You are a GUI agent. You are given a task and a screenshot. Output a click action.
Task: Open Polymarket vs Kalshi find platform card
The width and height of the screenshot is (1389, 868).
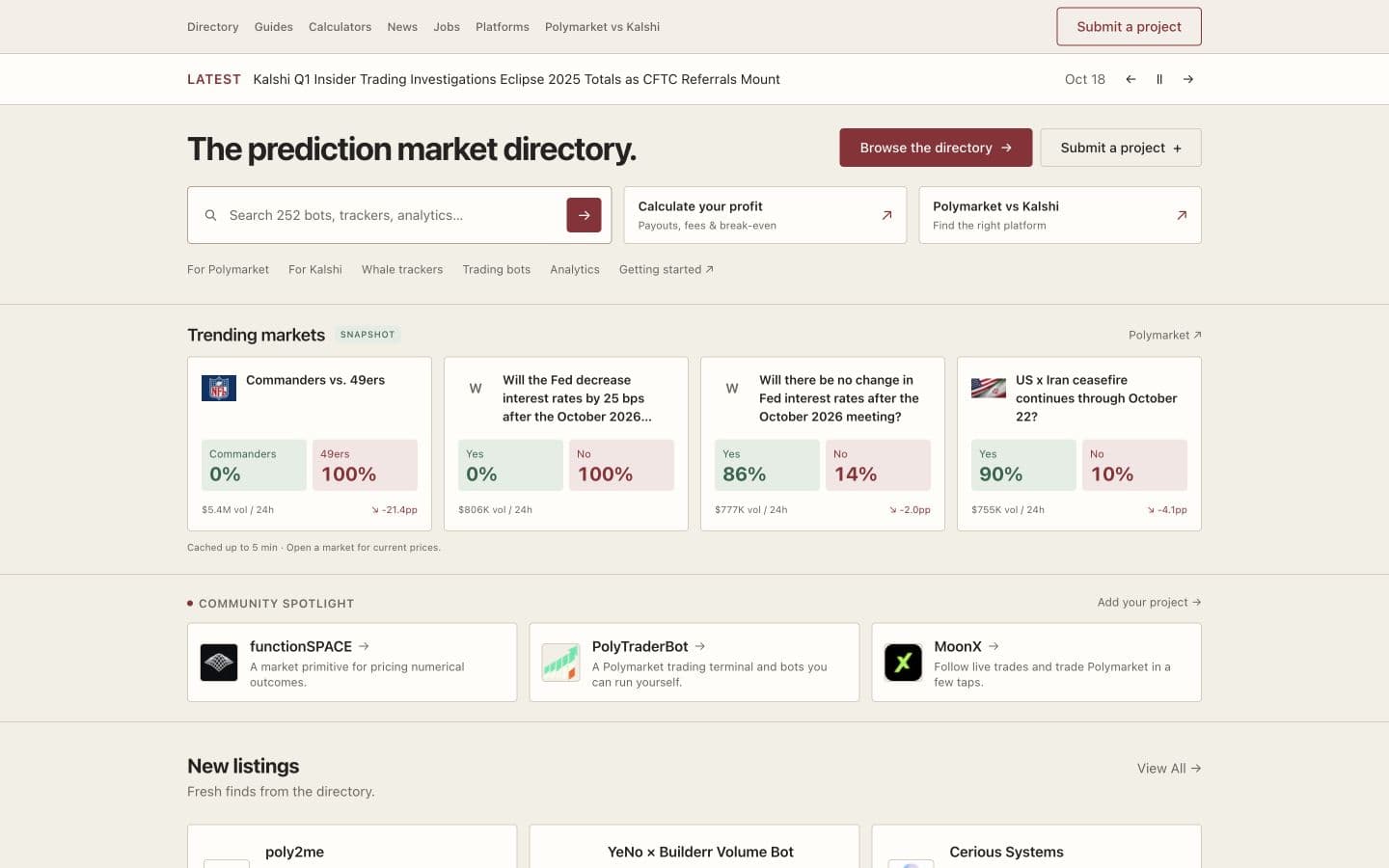pos(1060,215)
